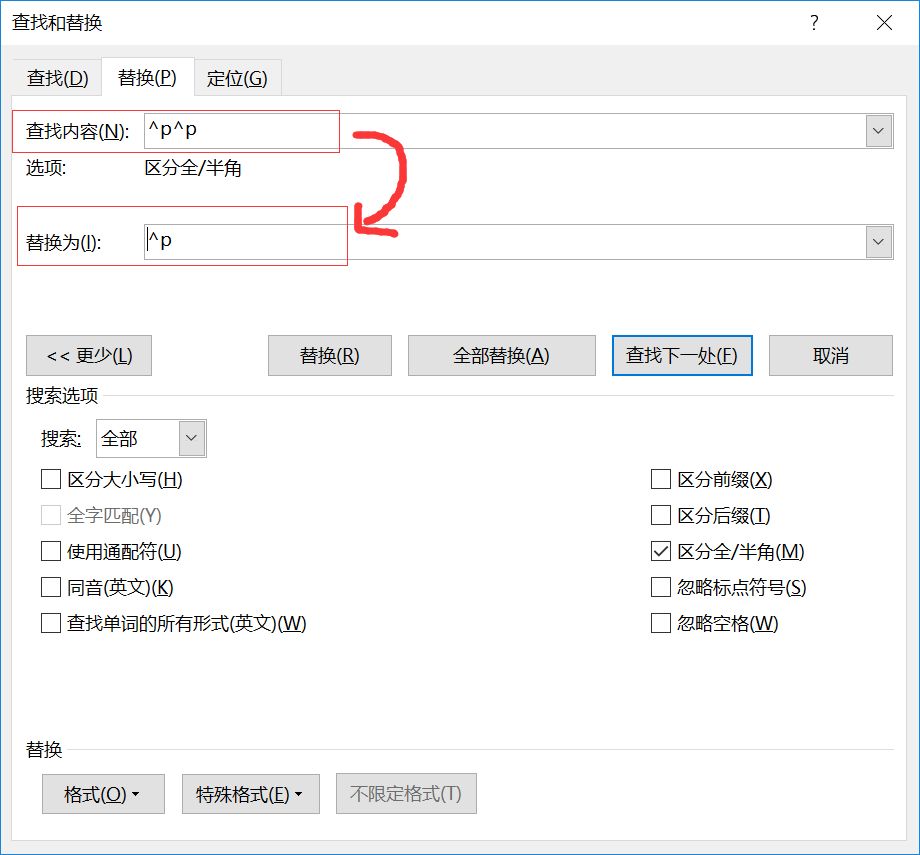Close the Find and Replace dialog

[x=884, y=23]
